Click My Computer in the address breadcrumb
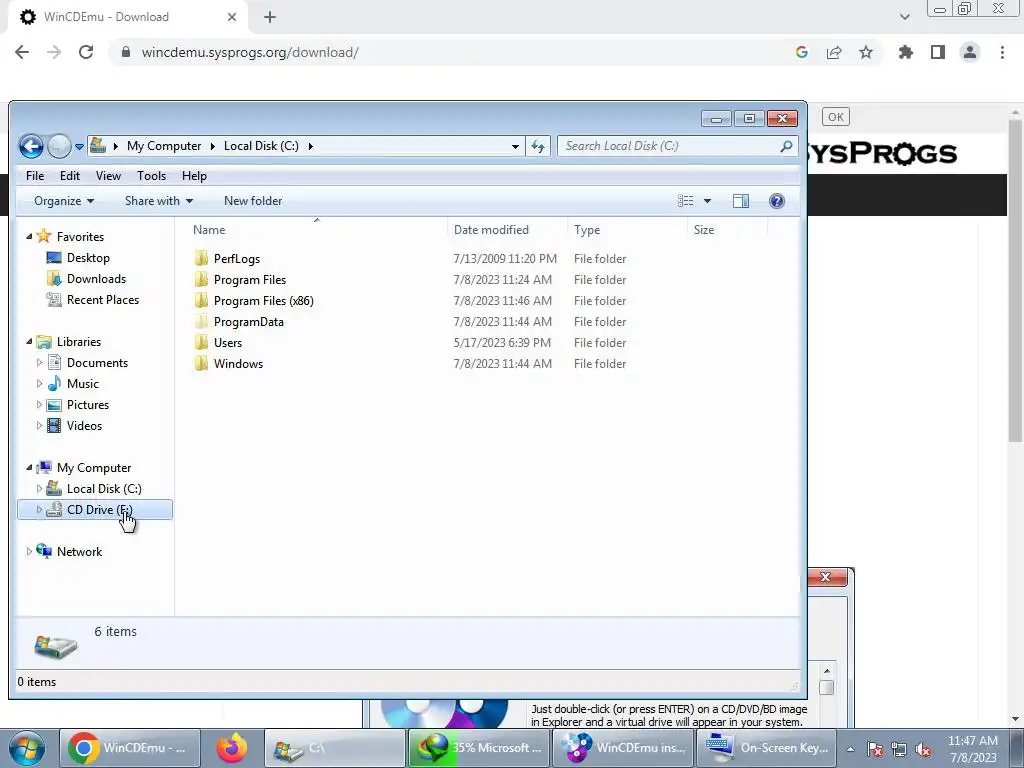 164,146
